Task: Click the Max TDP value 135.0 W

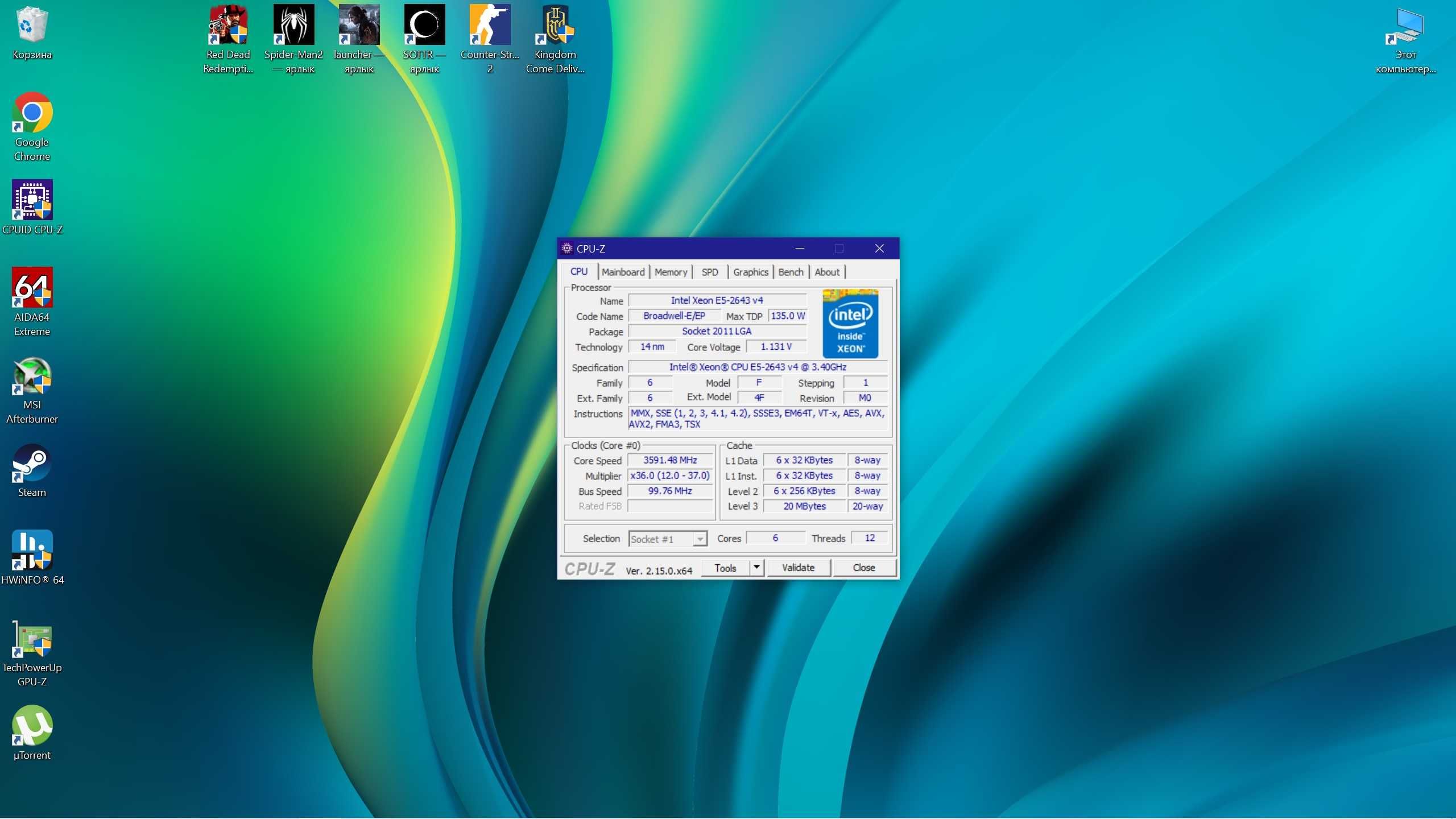Action: pyautogui.click(x=788, y=316)
